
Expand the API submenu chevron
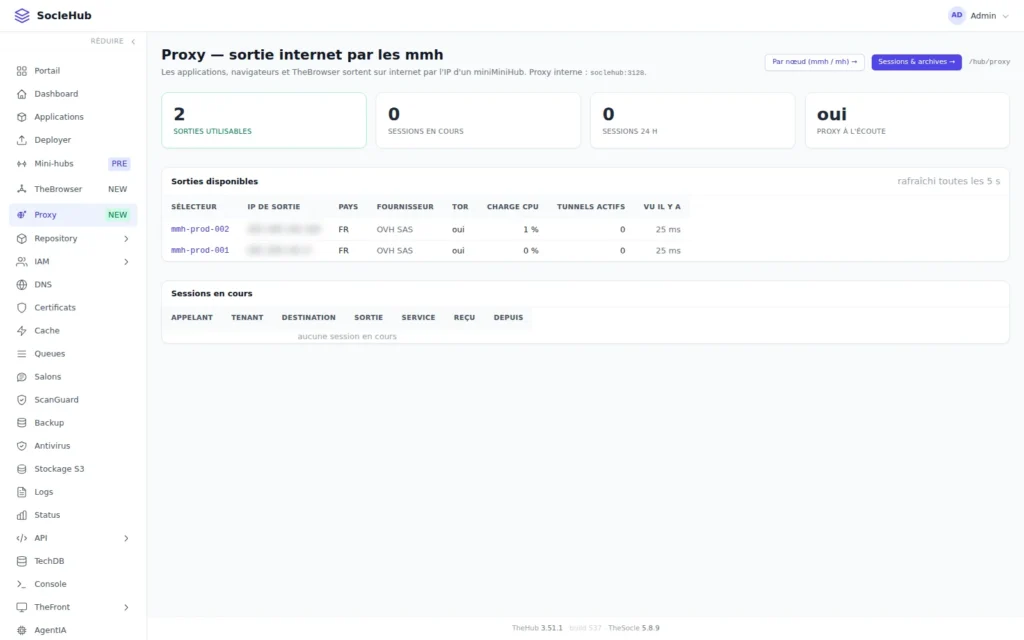coord(126,539)
